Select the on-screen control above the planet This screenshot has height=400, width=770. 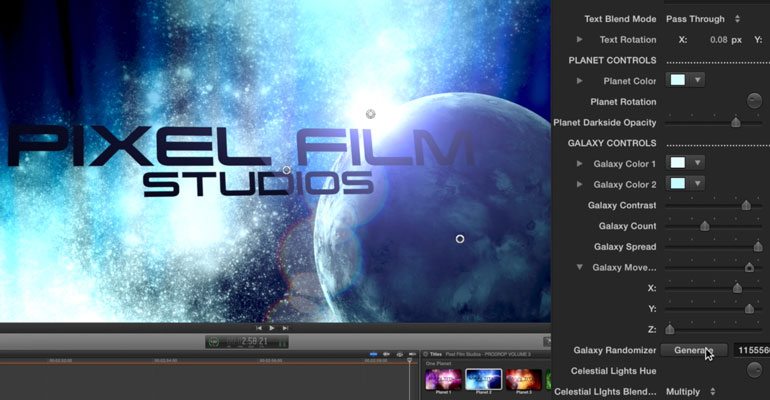[371, 114]
